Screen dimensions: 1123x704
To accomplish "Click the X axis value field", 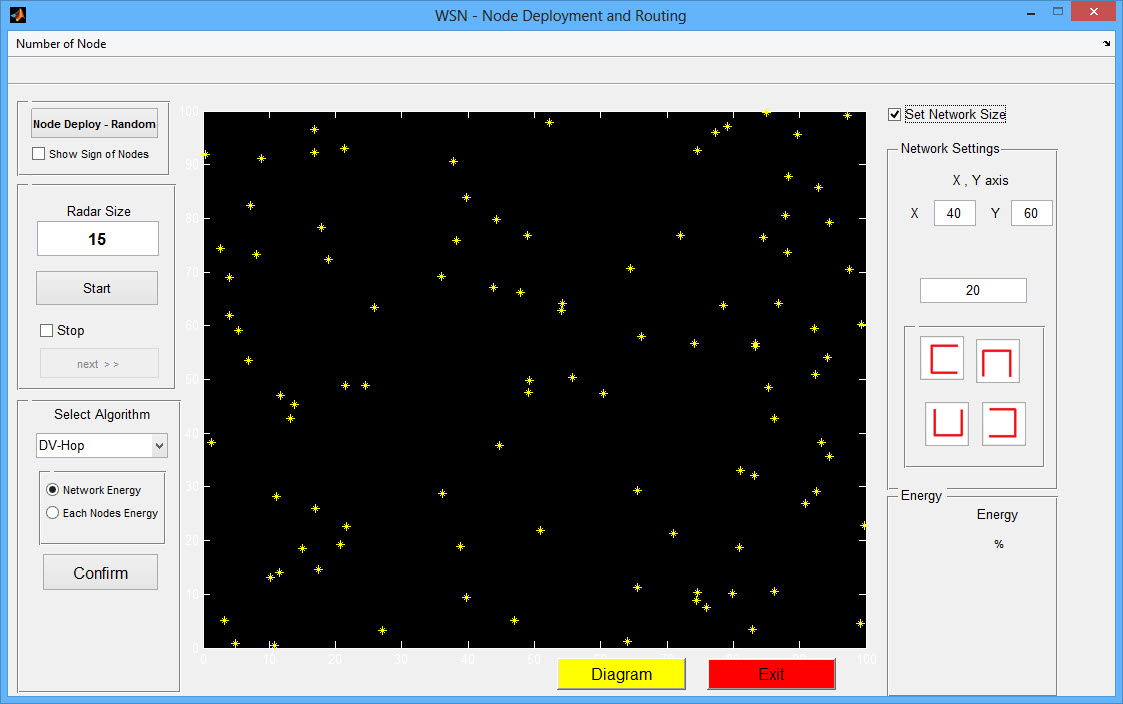I will tap(954, 213).
